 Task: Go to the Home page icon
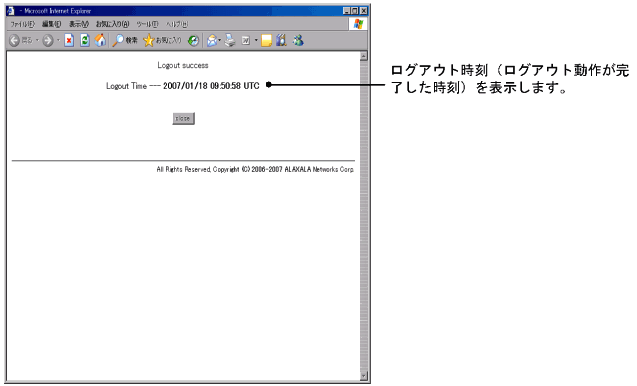100,40
